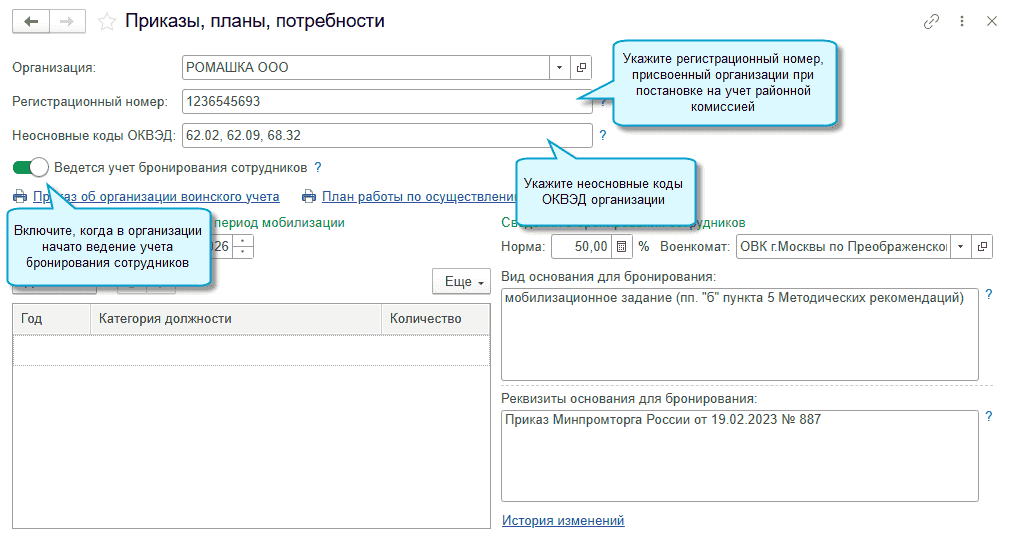
Task: Increase the year with the spinner arrows
Action: pyautogui.click(x=242, y=241)
